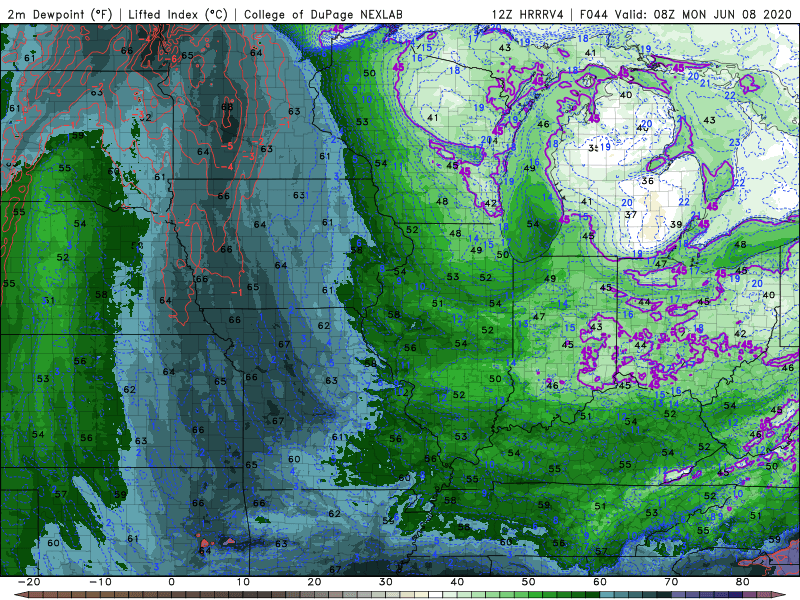Click the '0' colorbar scale label
800x600 pixels.
(x=171, y=582)
